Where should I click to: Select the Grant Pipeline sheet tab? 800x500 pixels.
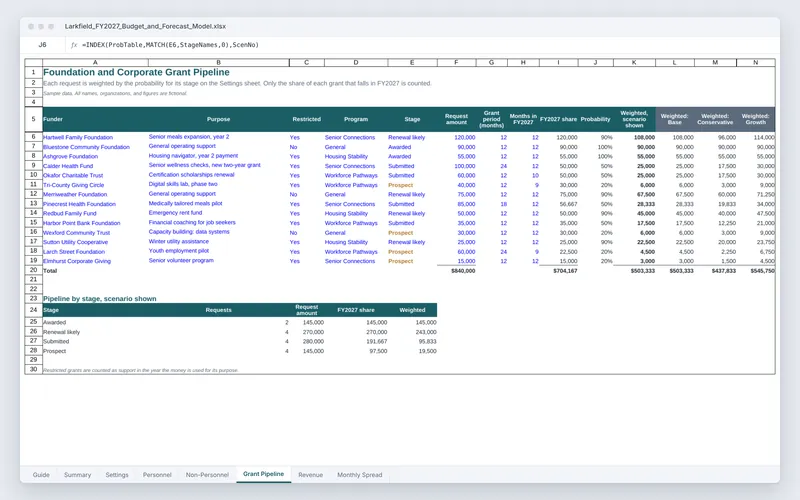[x=263, y=474]
